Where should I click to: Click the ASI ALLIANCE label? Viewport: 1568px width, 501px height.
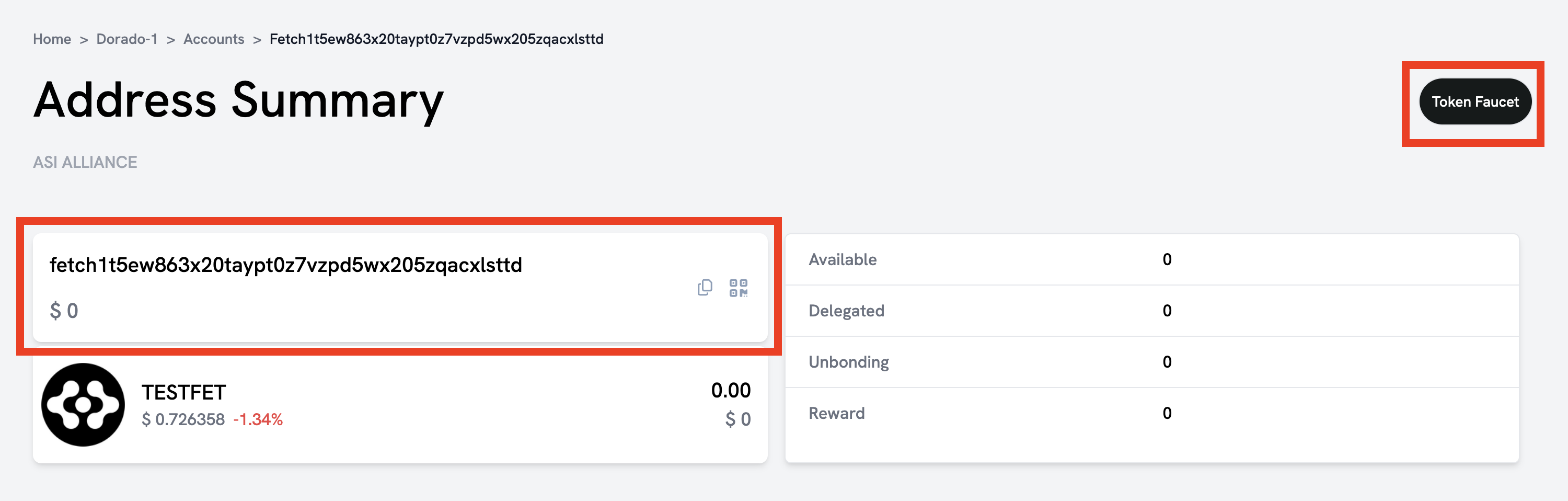85,162
